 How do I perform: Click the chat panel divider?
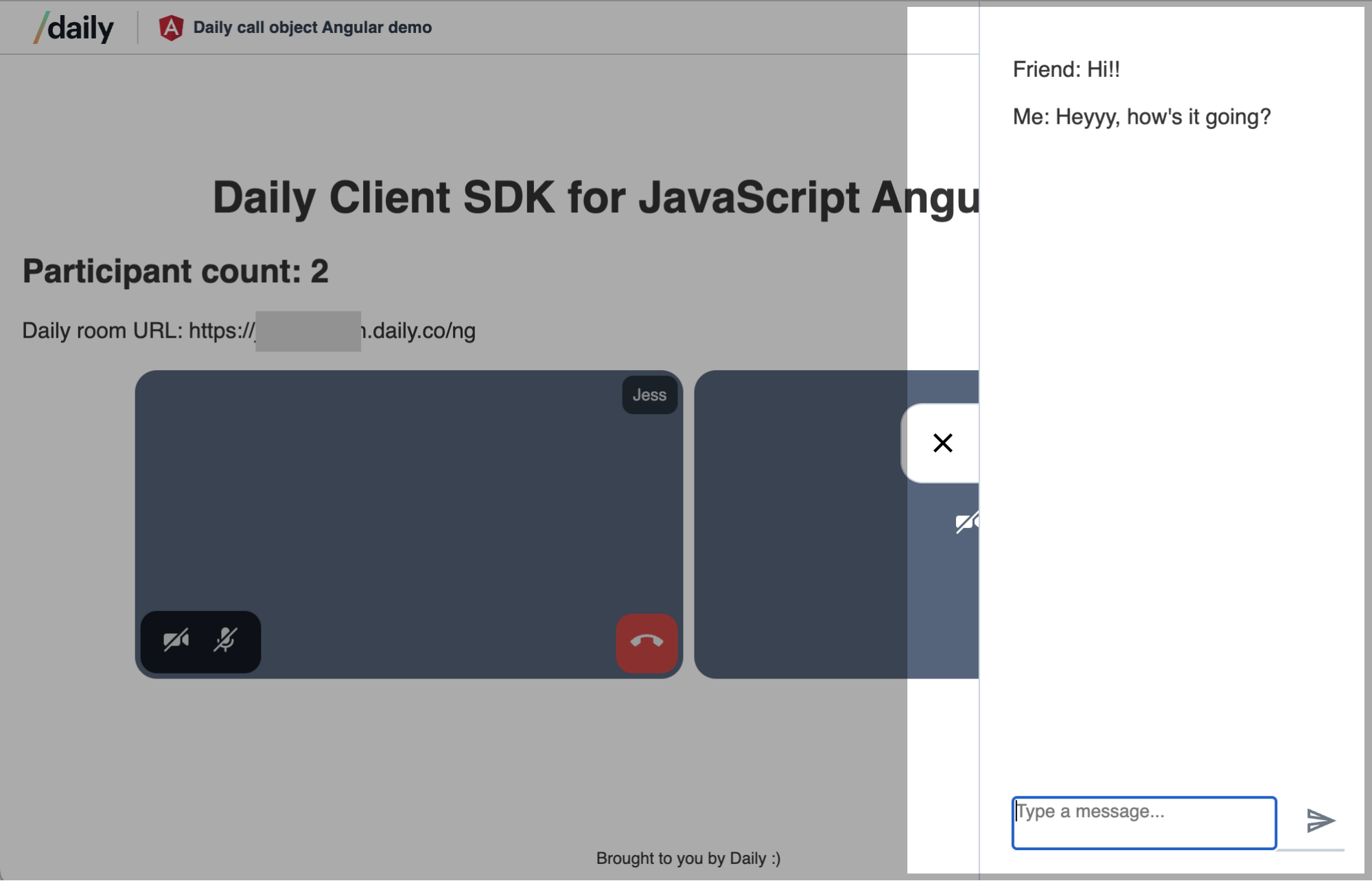(x=977, y=439)
